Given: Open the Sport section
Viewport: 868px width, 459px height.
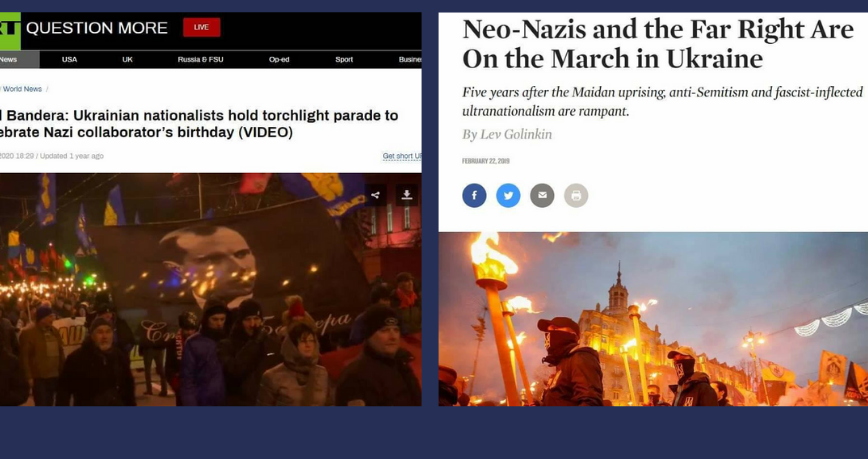Looking at the screenshot, I should [x=344, y=59].
